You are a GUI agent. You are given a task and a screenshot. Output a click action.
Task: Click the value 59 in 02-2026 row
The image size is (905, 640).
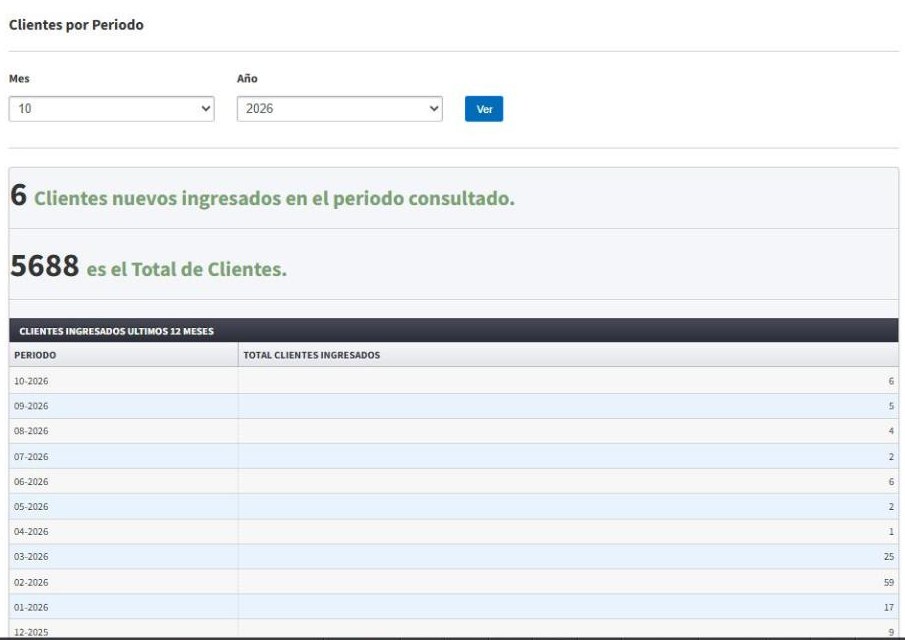889,582
